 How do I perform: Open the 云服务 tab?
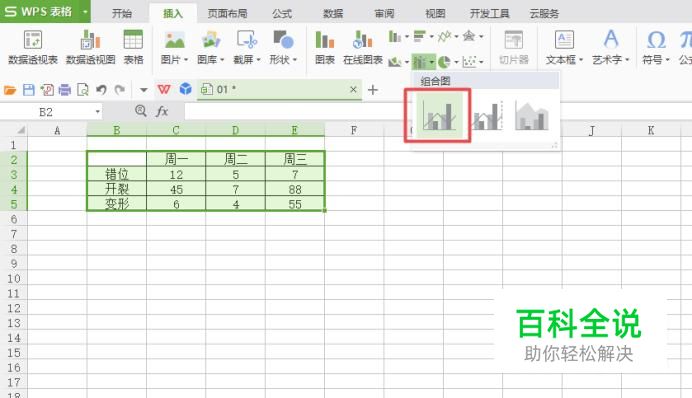click(x=544, y=14)
